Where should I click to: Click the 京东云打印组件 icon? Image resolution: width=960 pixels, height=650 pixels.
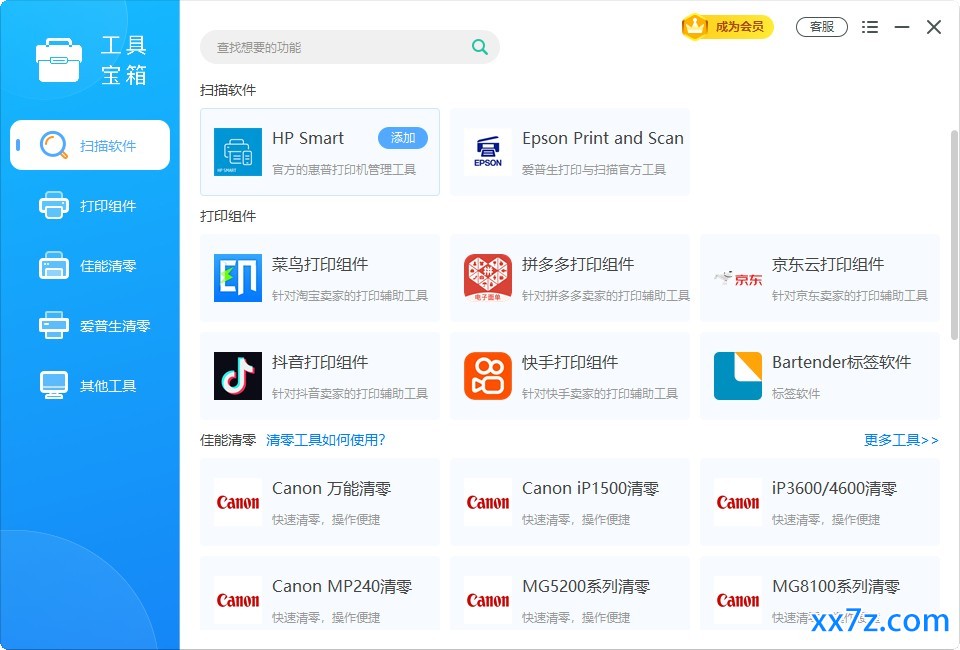point(738,278)
